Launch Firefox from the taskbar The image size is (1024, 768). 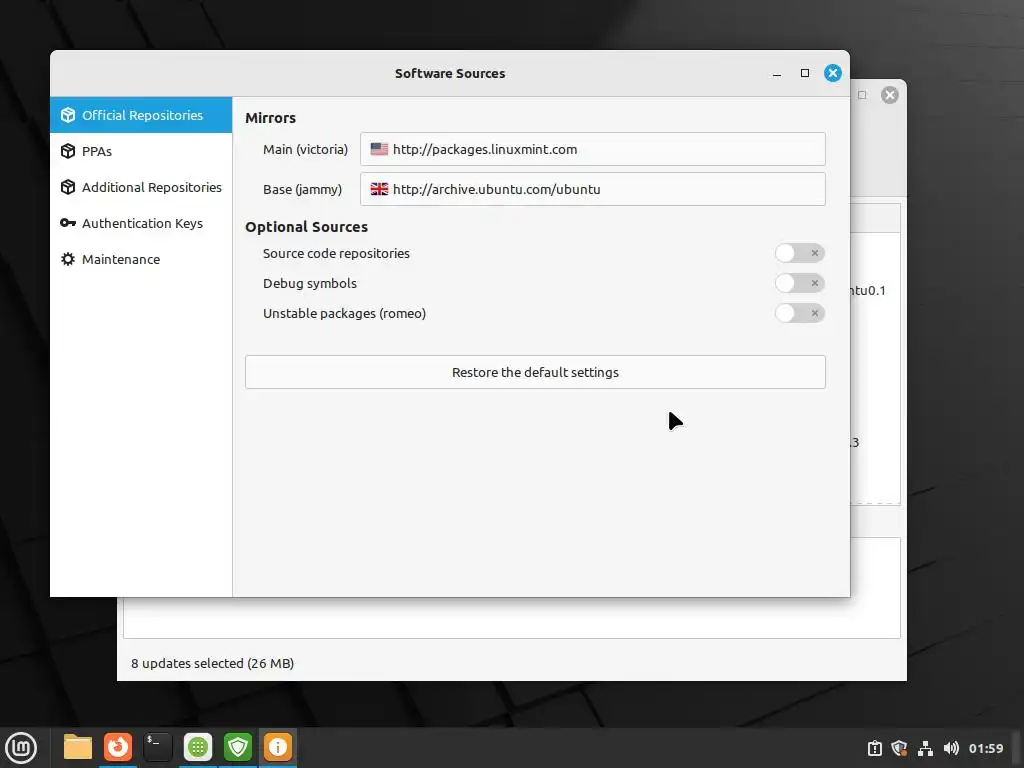click(118, 747)
